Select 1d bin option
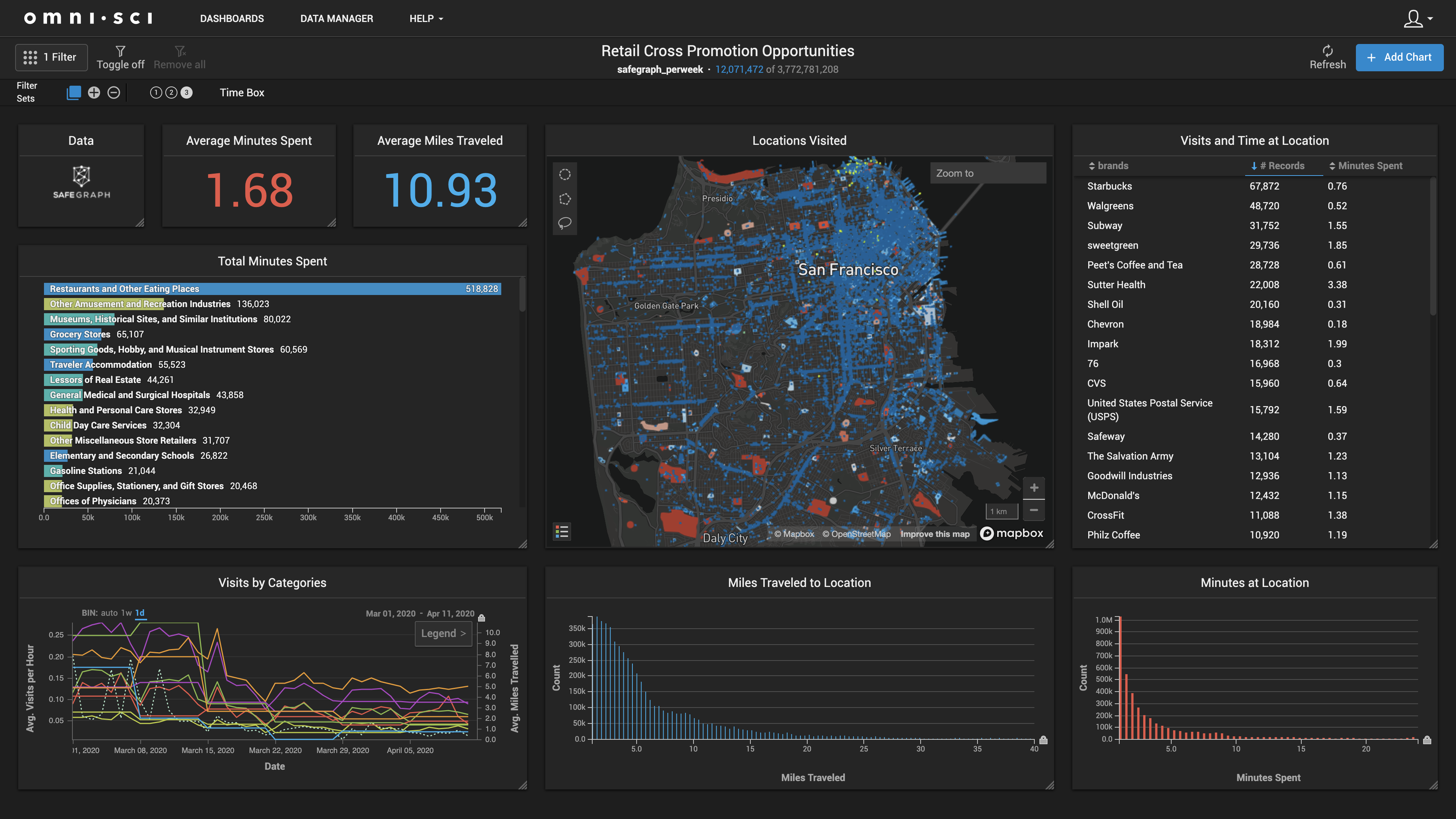 [140, 613]
